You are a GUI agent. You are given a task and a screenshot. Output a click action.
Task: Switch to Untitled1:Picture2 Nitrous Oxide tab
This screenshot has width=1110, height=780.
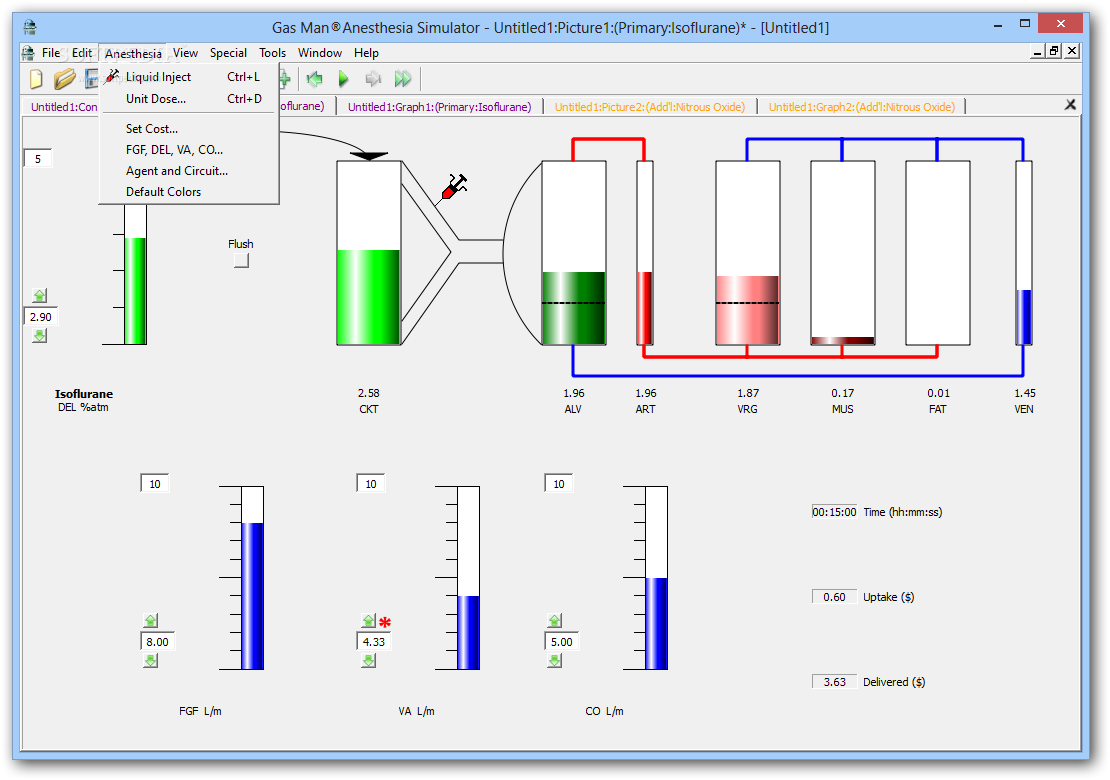click(x=650, y=107)
